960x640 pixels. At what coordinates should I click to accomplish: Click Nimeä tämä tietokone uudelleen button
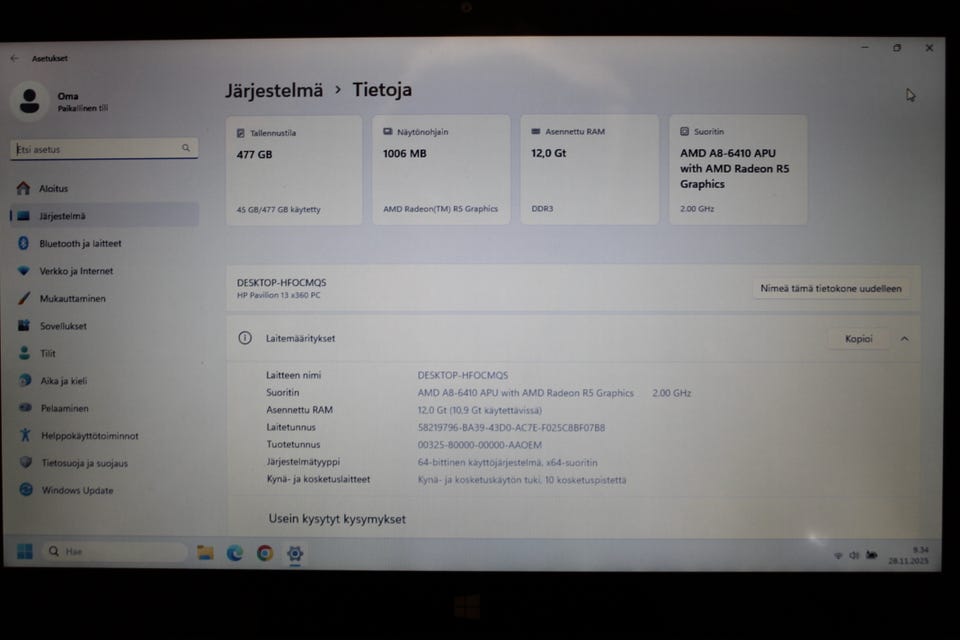tap(831, 288)
